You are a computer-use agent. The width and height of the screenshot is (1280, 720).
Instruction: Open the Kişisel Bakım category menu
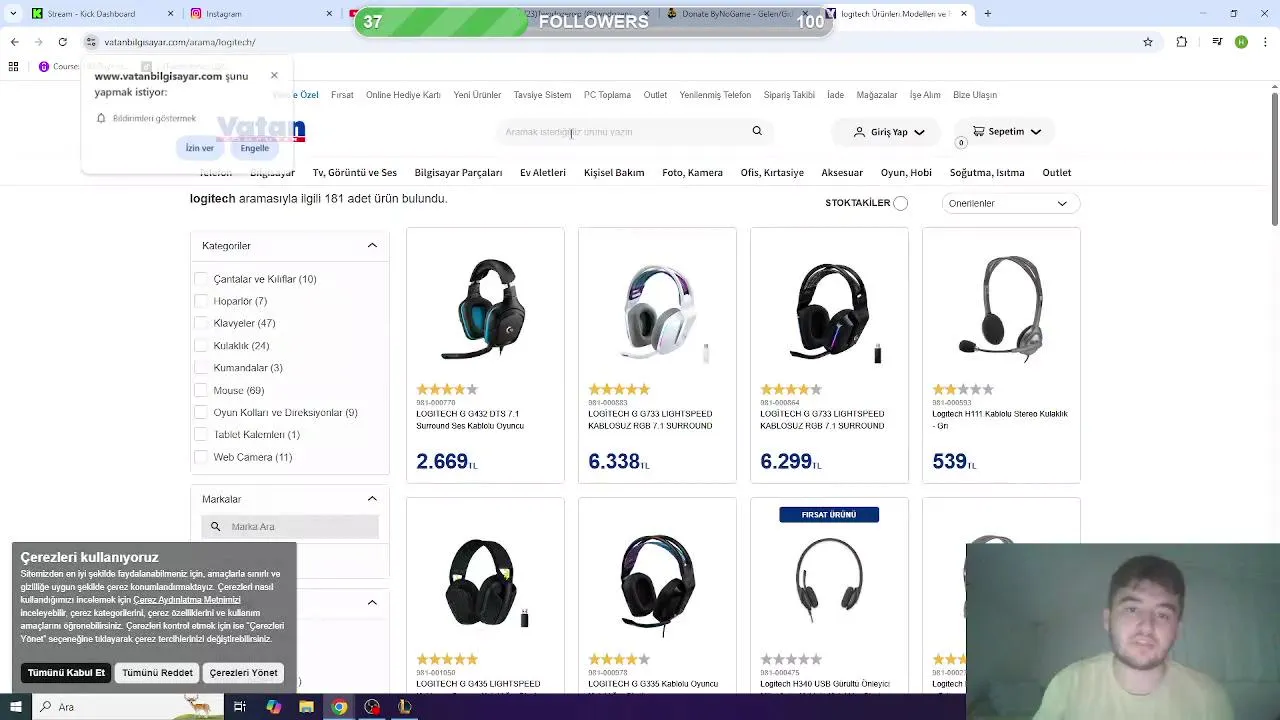tap(614, 172)
